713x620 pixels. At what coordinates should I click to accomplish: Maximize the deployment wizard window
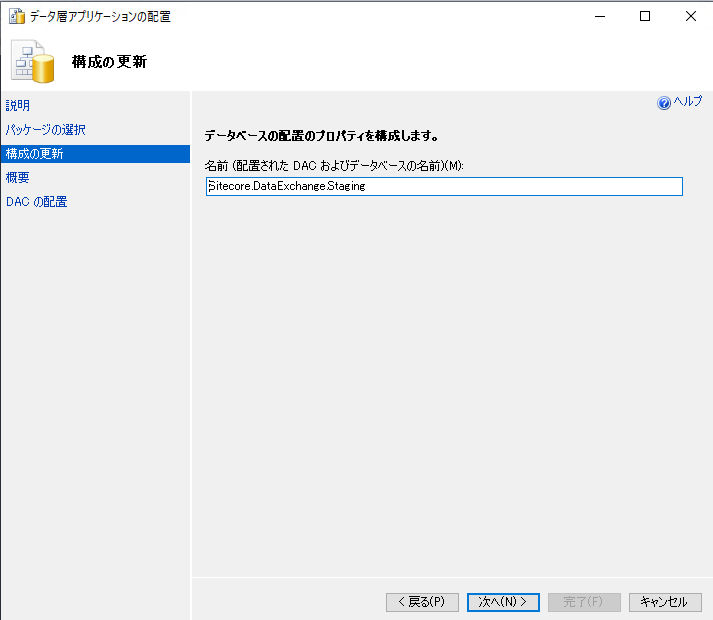point(645,16)
